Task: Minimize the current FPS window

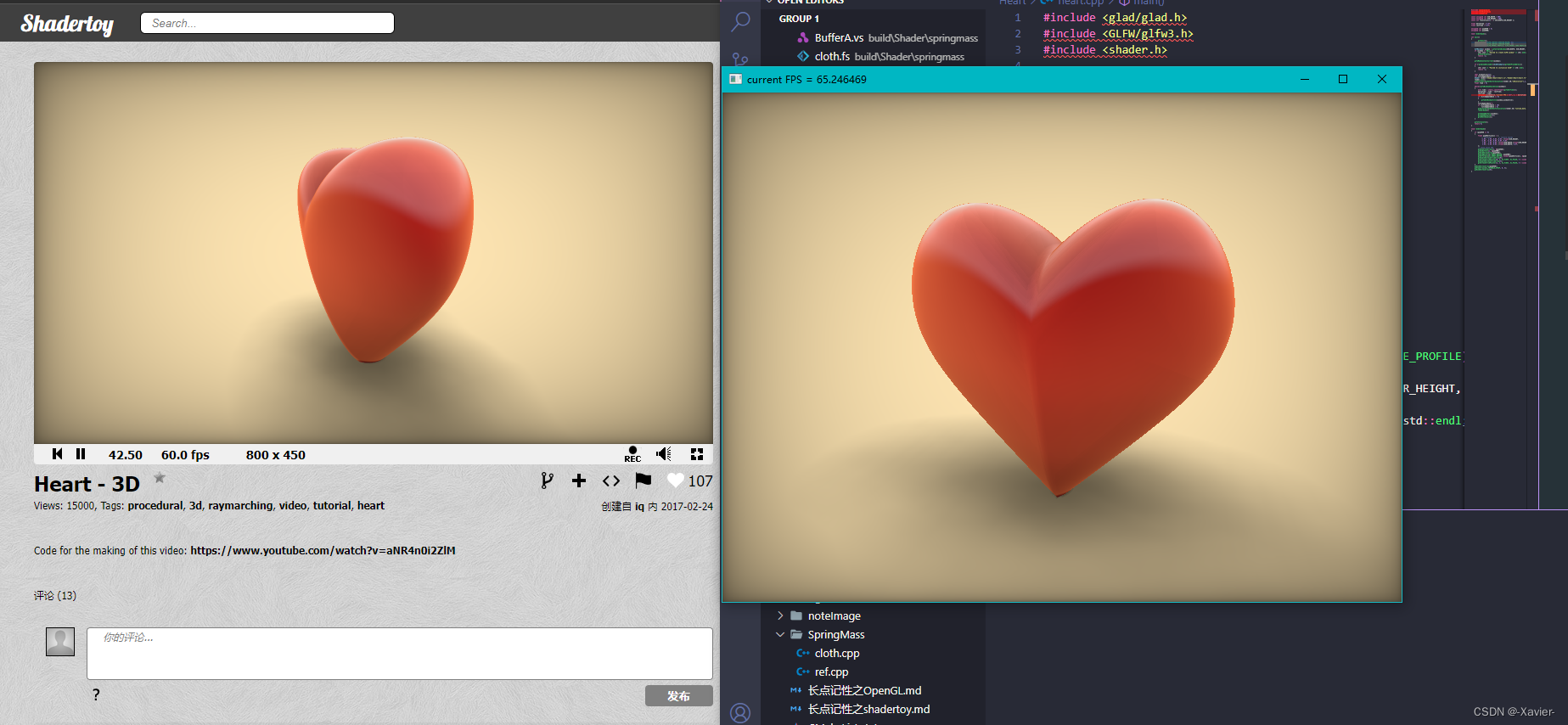Action: 1305,79
